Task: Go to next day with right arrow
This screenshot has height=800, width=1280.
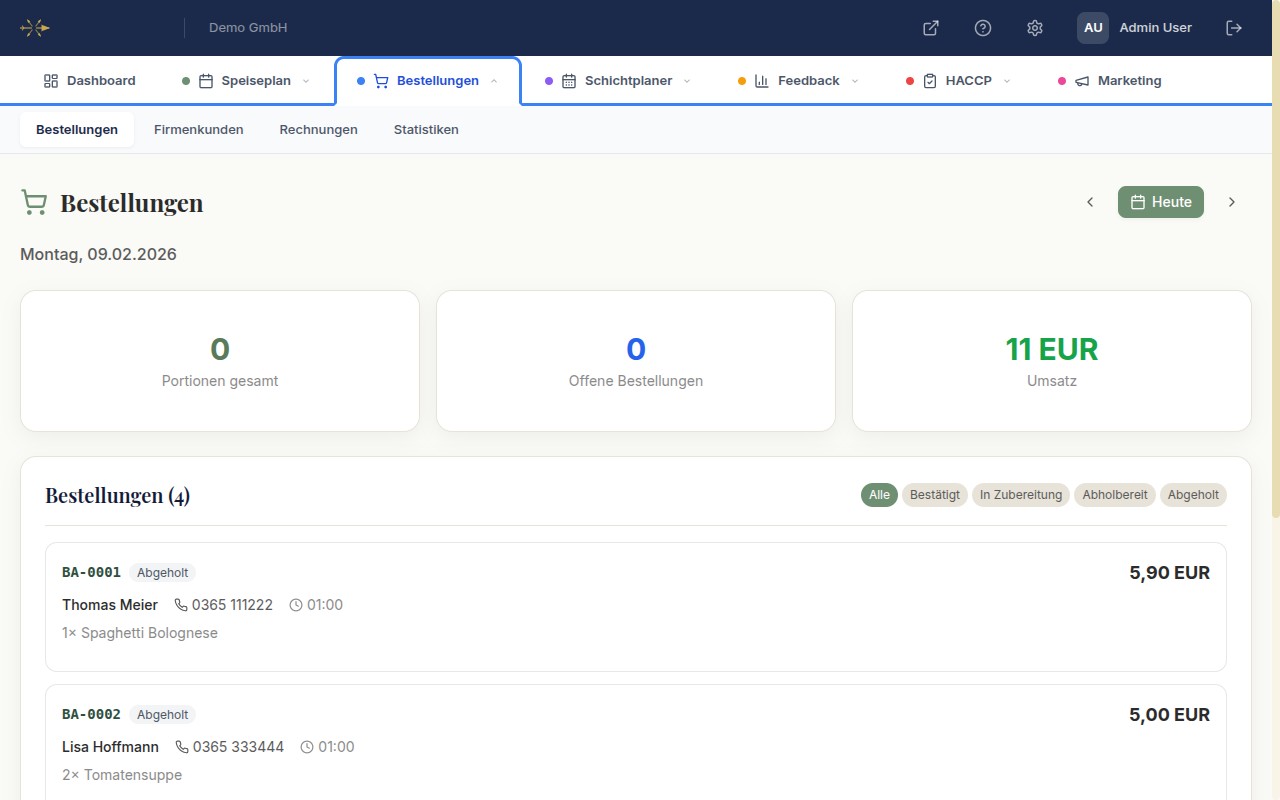Action: 1232,202
